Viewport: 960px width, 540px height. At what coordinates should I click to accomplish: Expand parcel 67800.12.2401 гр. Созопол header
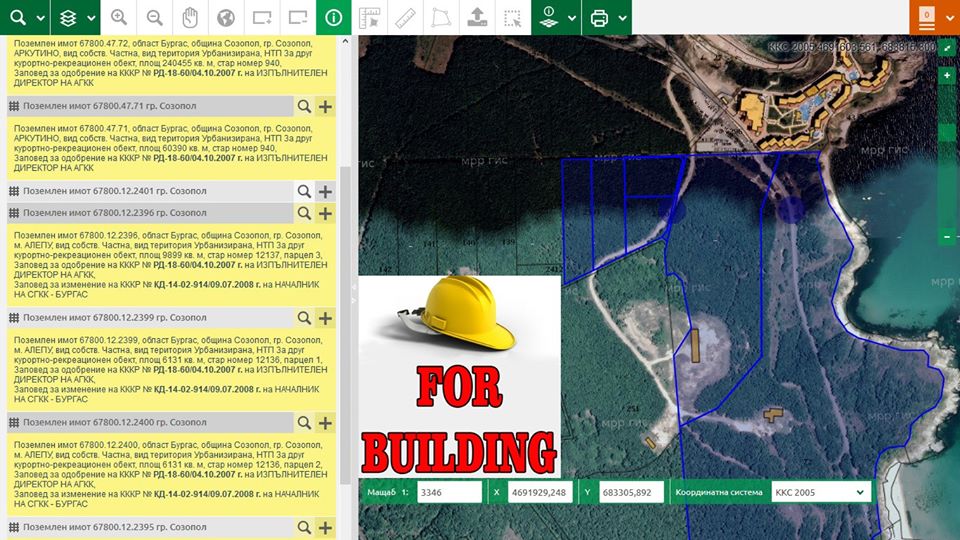point(150,191)
